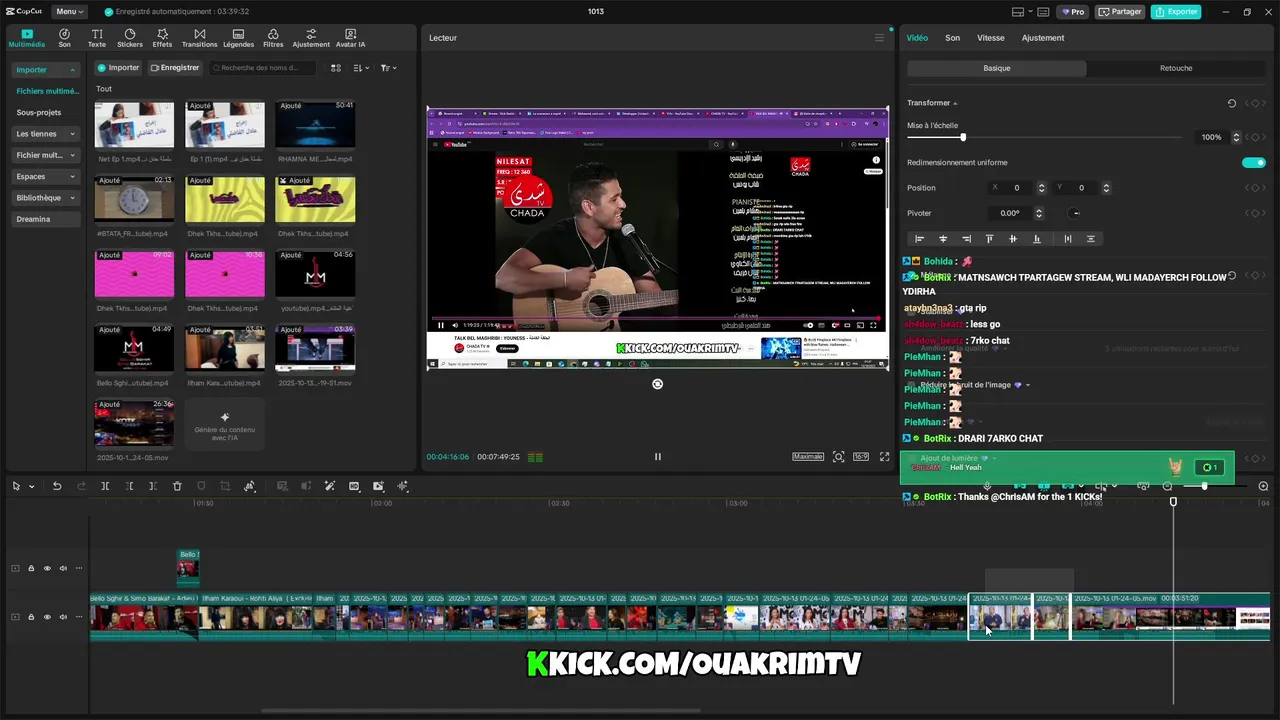Click the Enregistrer record button
Screen dimensions: 1280x720
point(175,68)
